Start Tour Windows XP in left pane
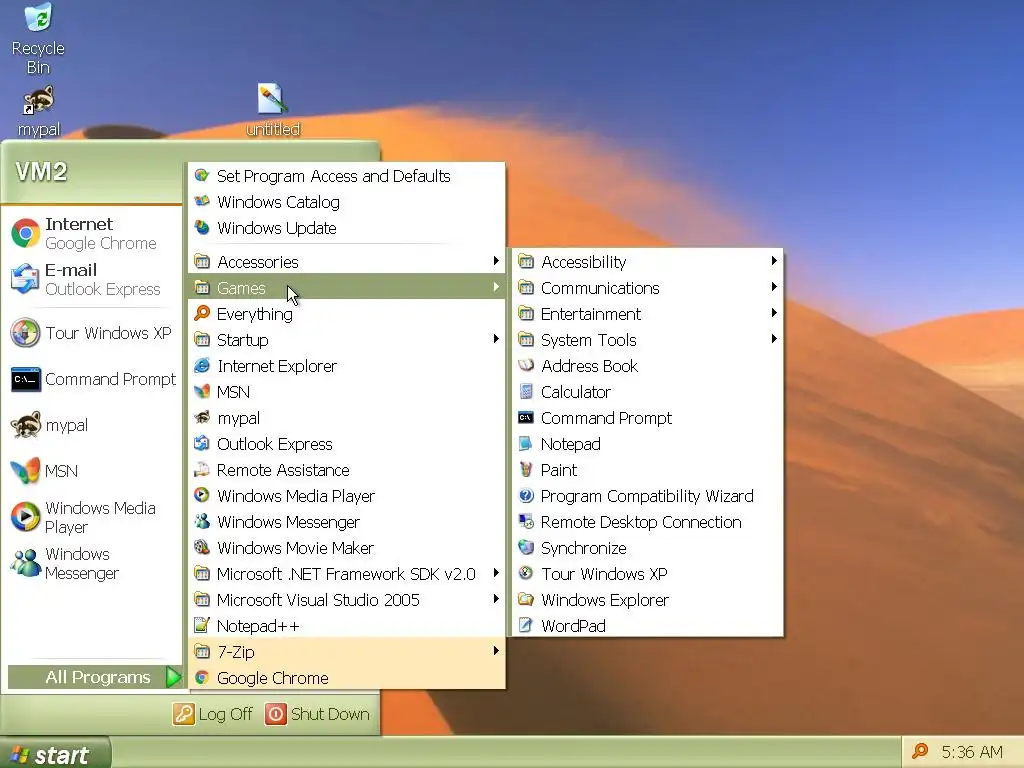Viewport: 1024px width, 768px height. (x=91, y=333)
